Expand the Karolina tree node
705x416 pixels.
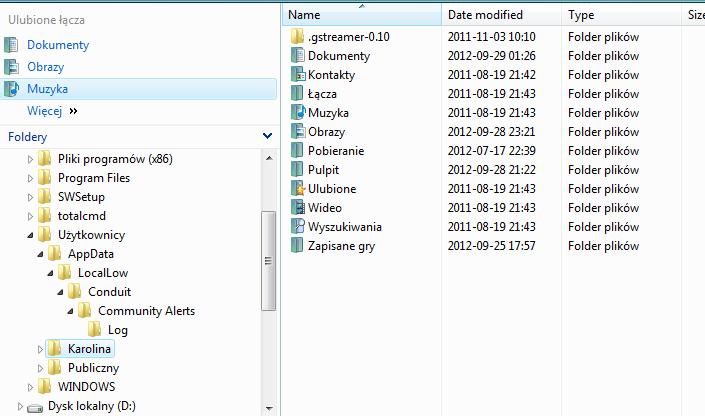click(40, 349)
